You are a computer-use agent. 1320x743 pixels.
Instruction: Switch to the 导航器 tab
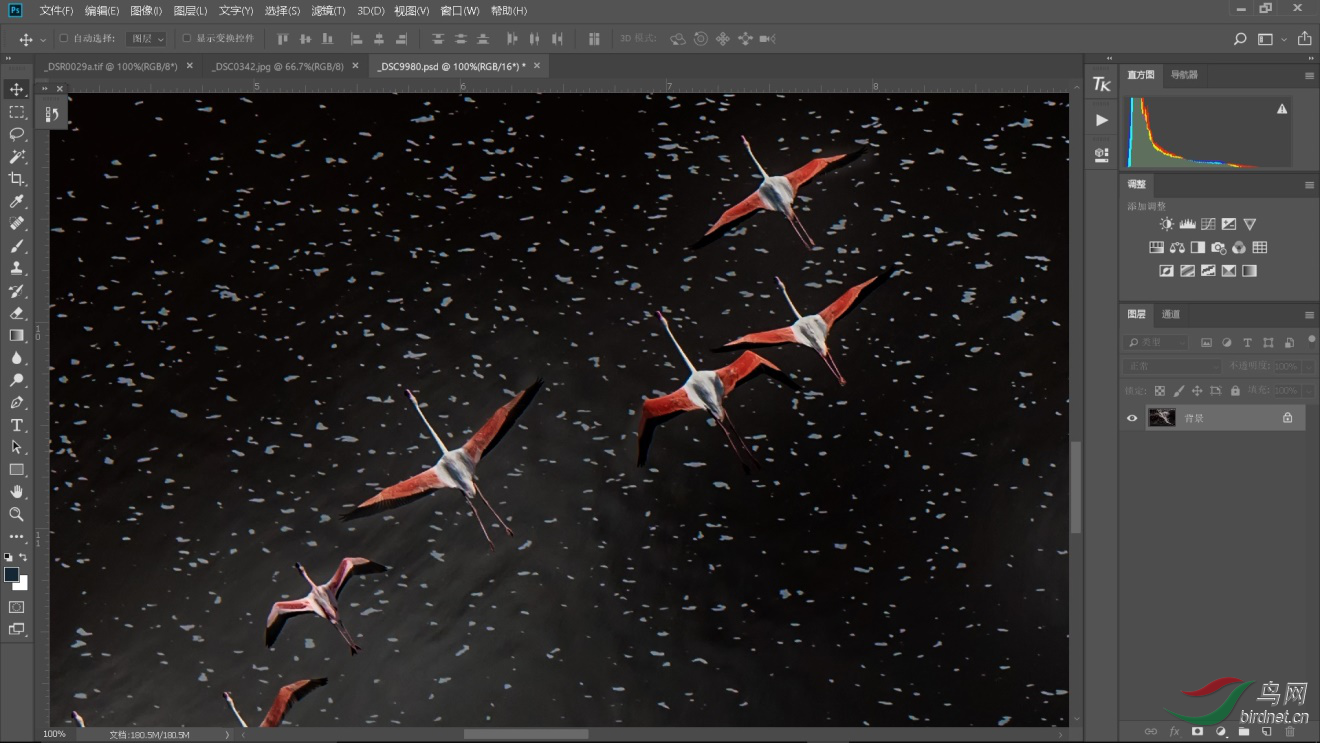point(1184,75)
